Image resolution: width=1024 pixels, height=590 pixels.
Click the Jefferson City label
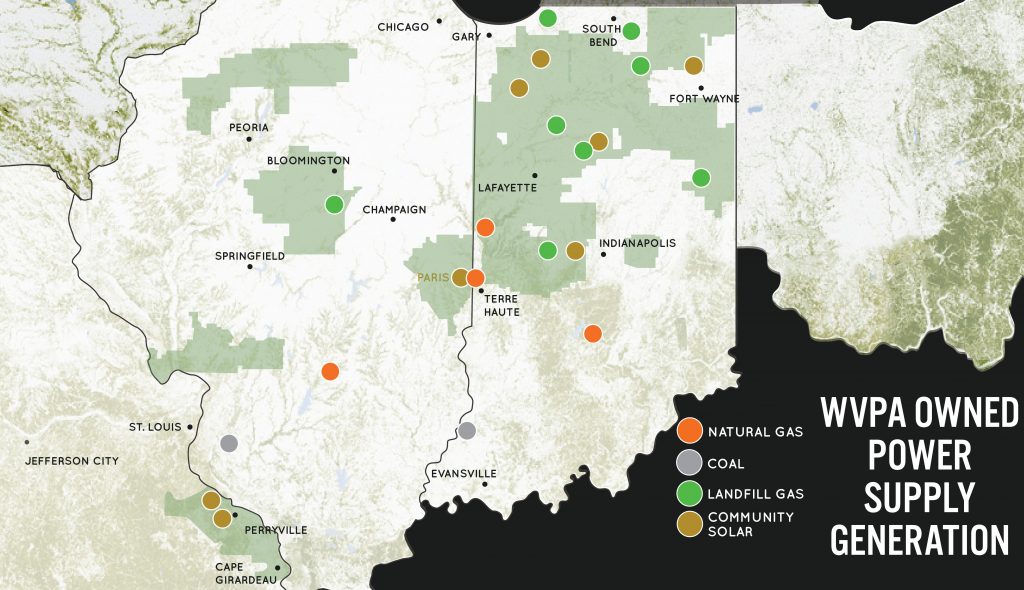(x=72, y=461)
